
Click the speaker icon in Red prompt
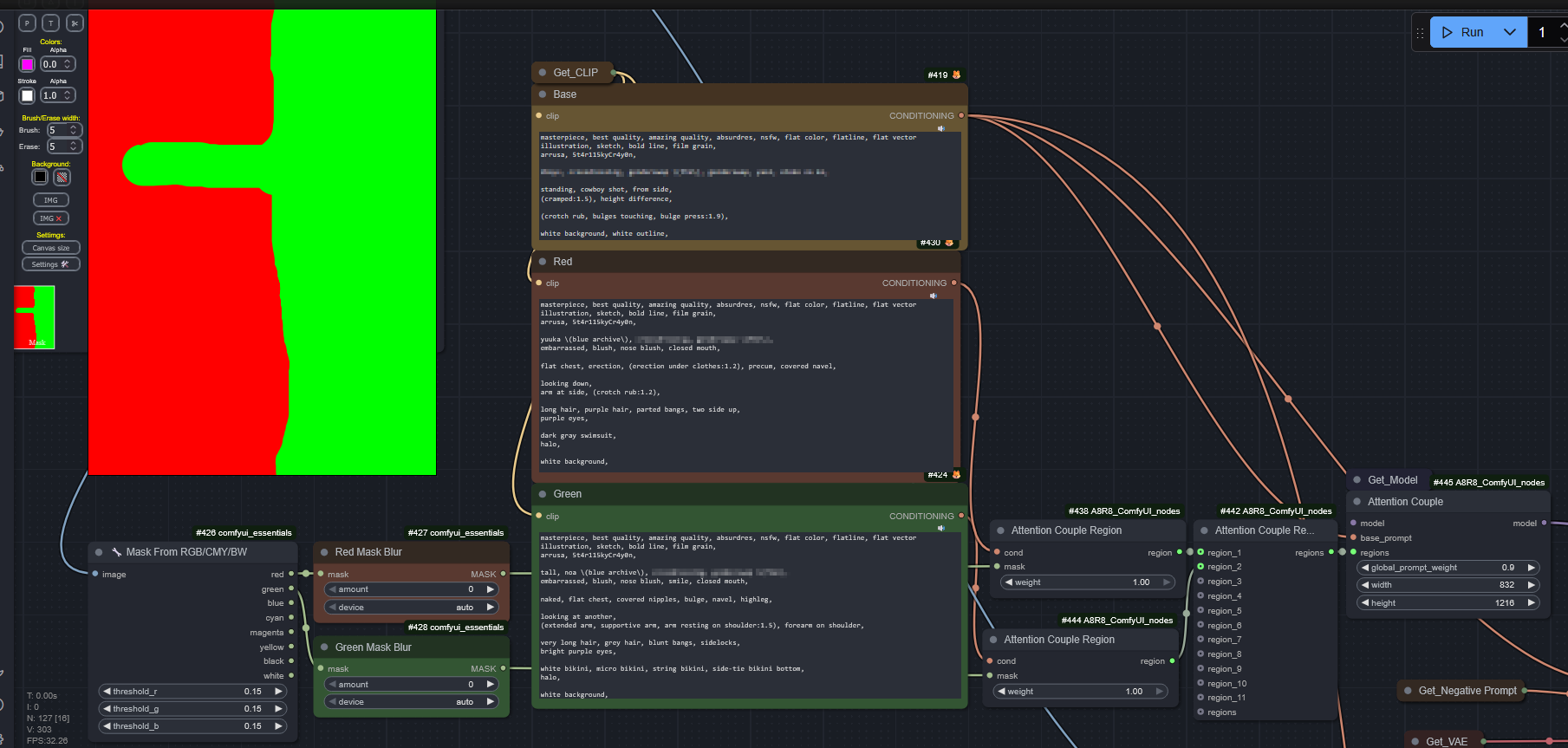934,296
